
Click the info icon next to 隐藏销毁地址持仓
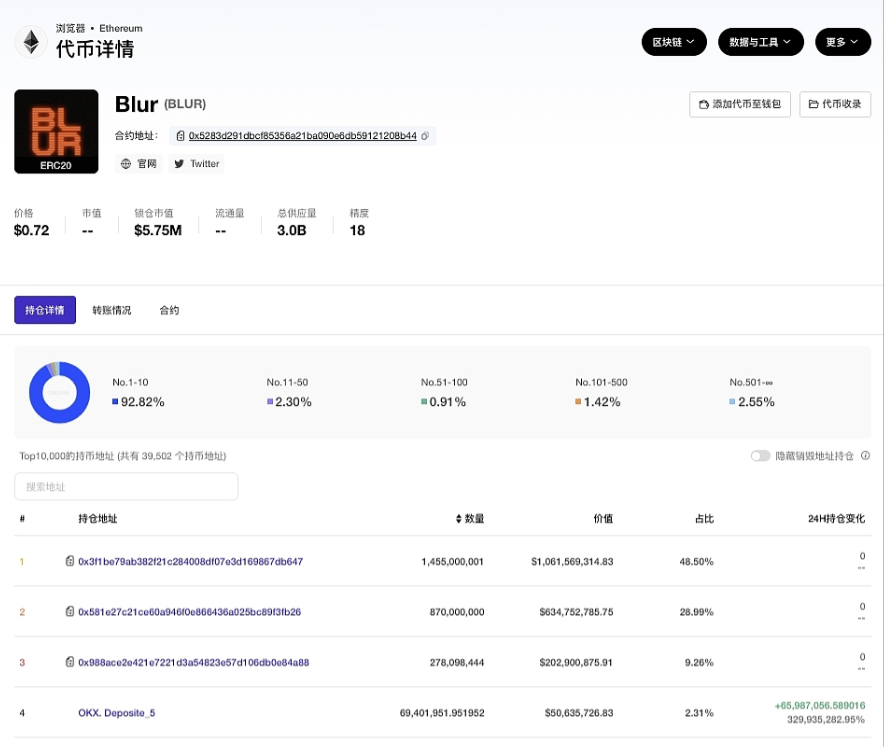tap(866, 455)
